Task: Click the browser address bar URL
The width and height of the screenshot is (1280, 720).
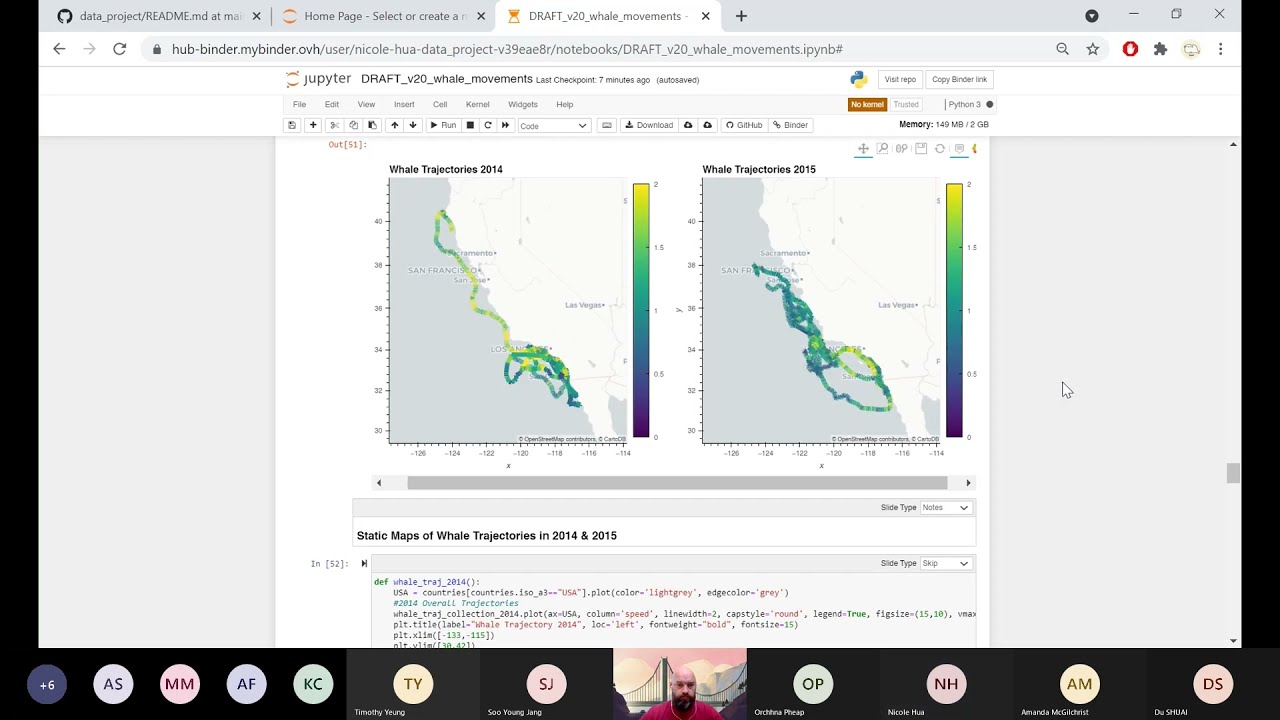Action: (507, 48)
